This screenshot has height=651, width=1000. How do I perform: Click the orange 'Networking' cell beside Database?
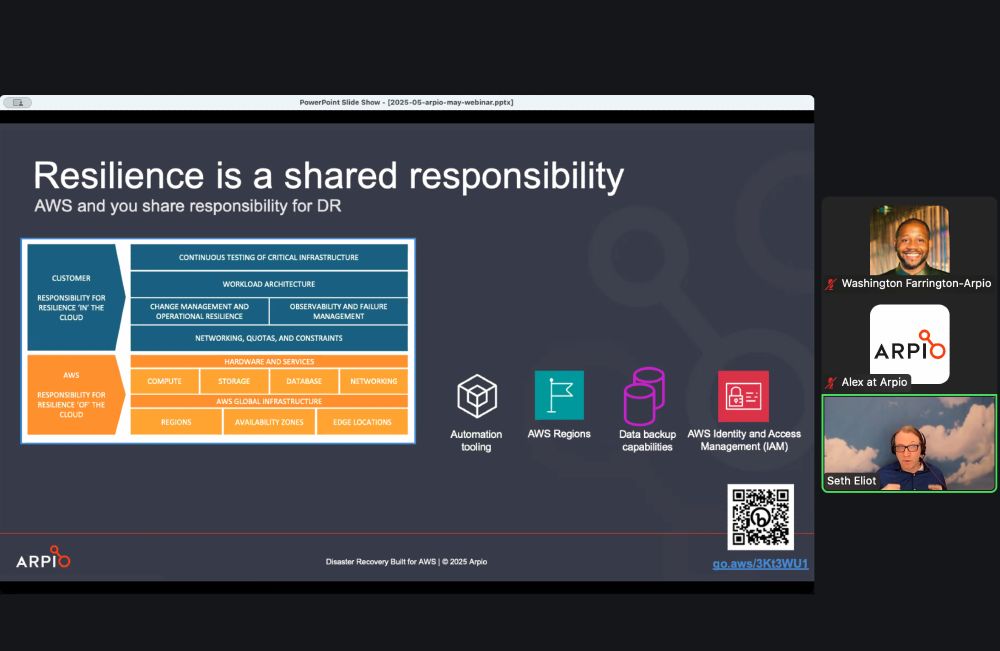pyautogui.click(x=374, y=381)
